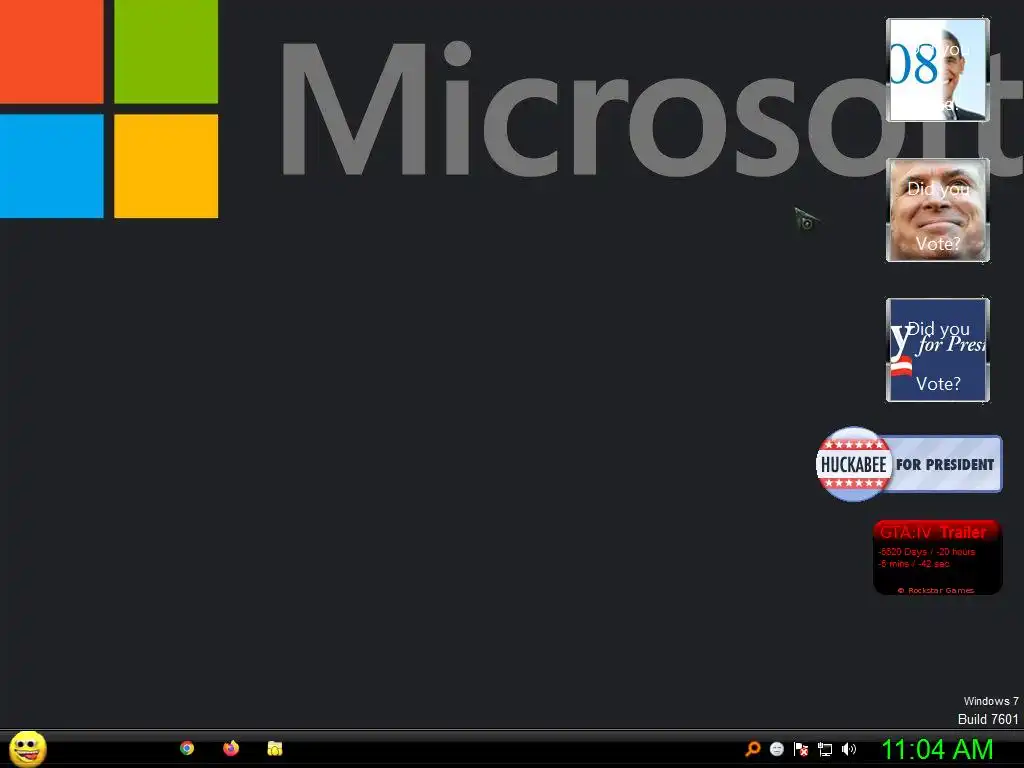1024x768 pixels.
Task: Open the smiley face Start button
Action: click(27, 748)
